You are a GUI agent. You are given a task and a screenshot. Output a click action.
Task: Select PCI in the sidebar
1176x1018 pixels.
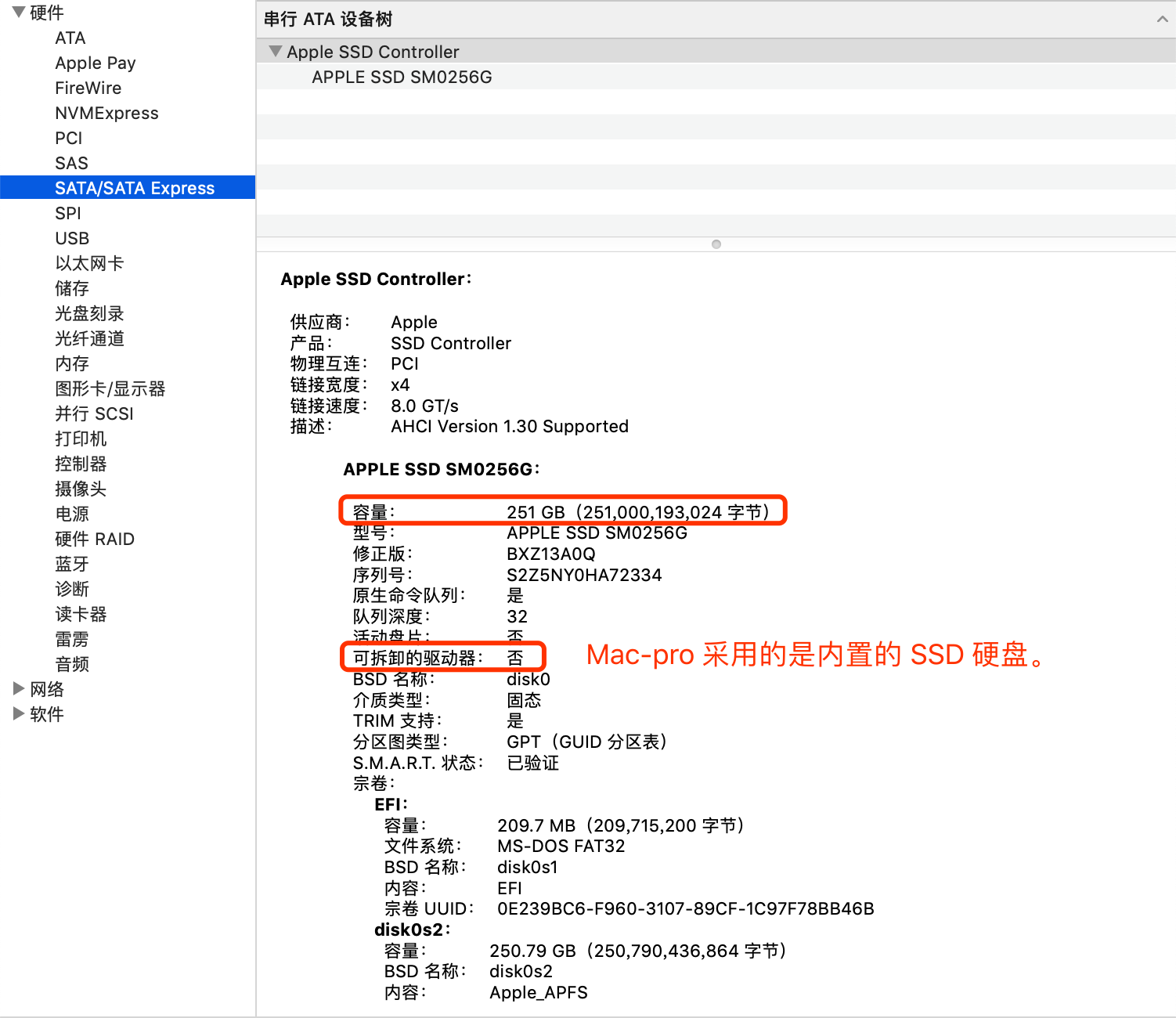pos(69,138)
